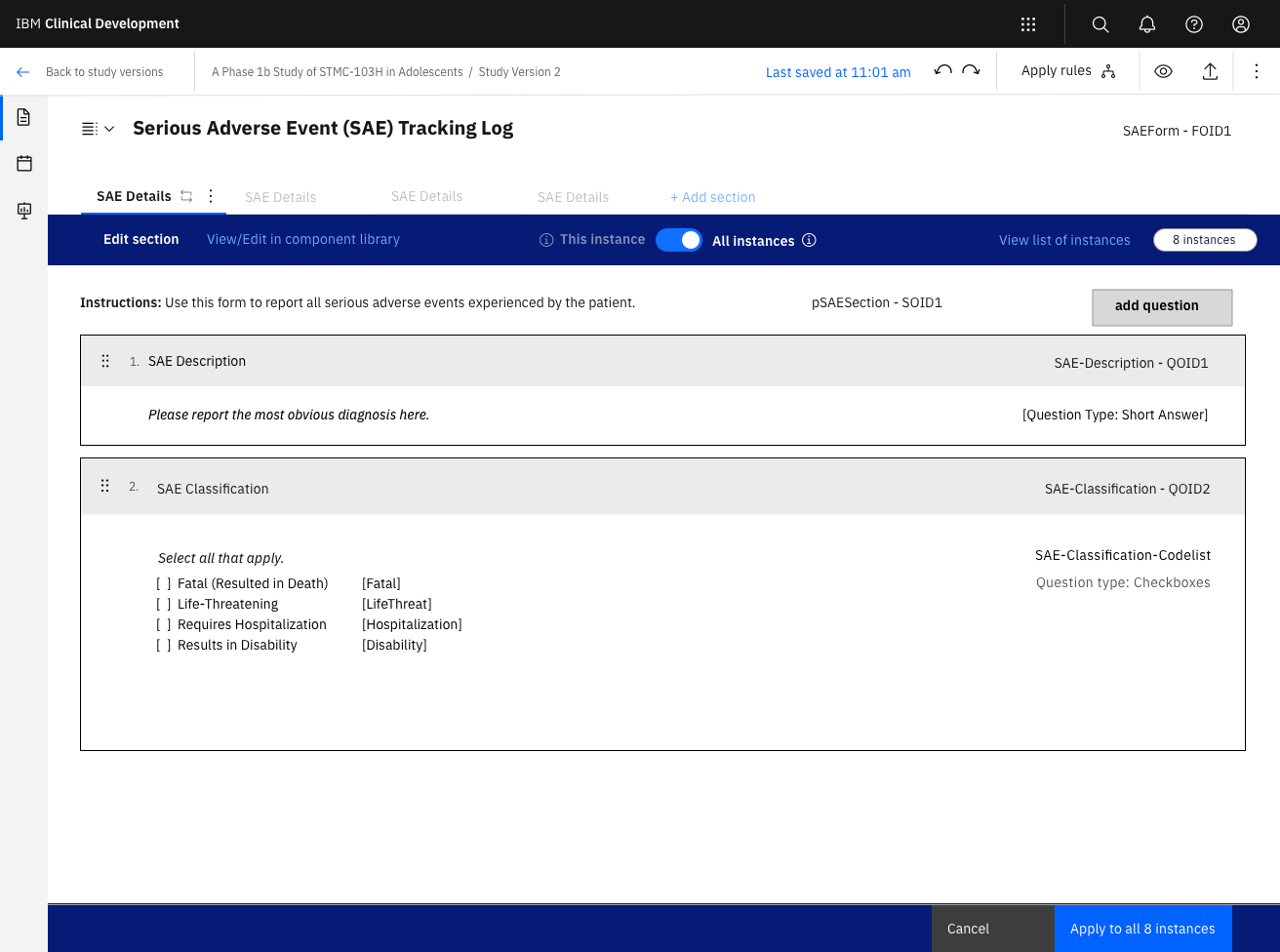Open the help question mark icon
1280x952 pixels.
tap(1194, 24)
